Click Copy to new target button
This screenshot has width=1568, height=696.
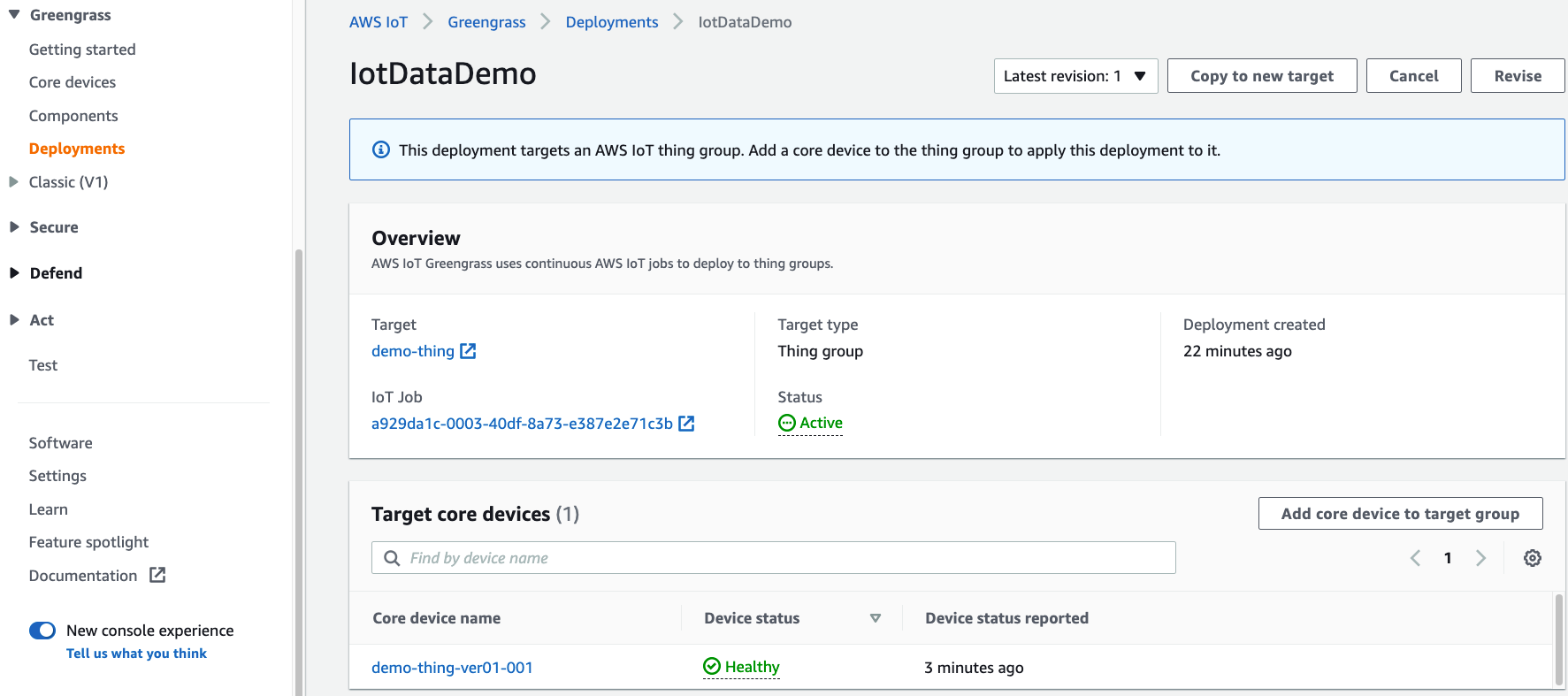(x=1261, y=76)
